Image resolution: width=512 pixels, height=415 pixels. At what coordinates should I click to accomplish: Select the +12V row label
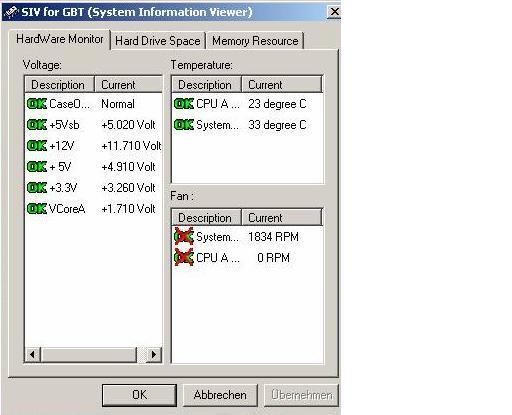(62, 146)
